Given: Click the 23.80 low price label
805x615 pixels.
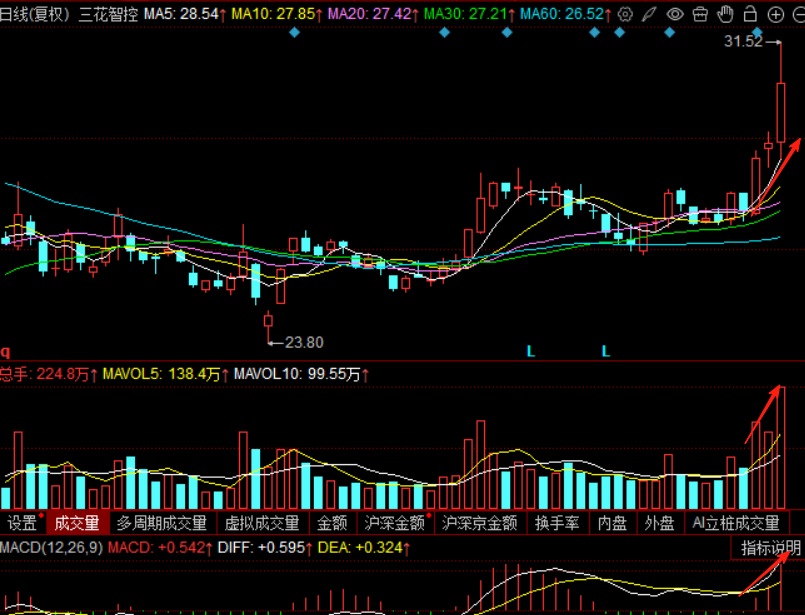Looking at the screenshot, I should point(304,342).
